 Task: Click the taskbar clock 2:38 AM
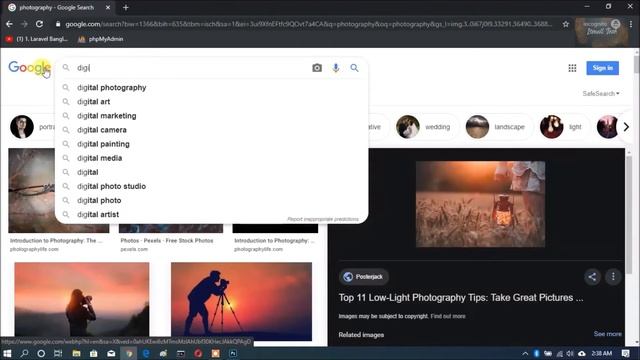[602, 353]
